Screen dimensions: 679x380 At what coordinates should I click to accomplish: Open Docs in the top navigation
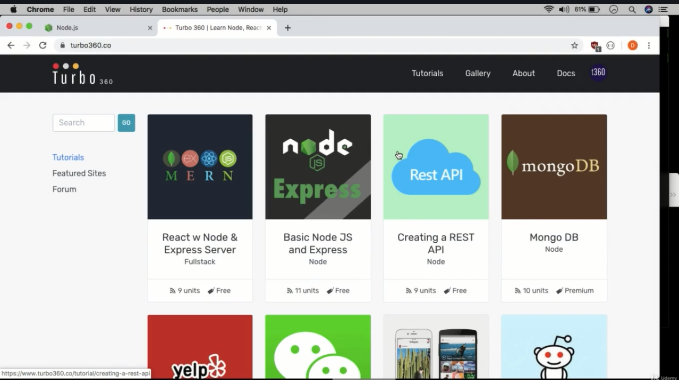(x=566, y=73)
